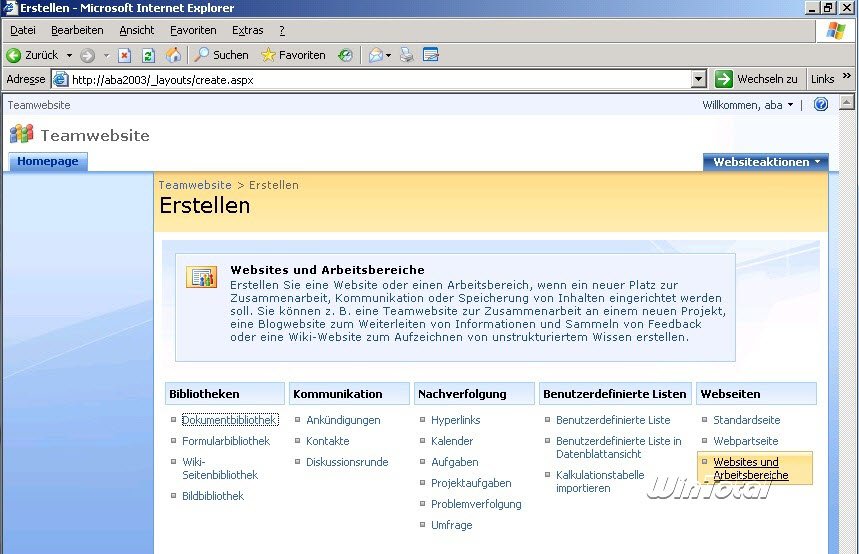Open the Websiteaktionen dropdown menu
Viewport: 859px width, 554px height.
pos(766,162)
